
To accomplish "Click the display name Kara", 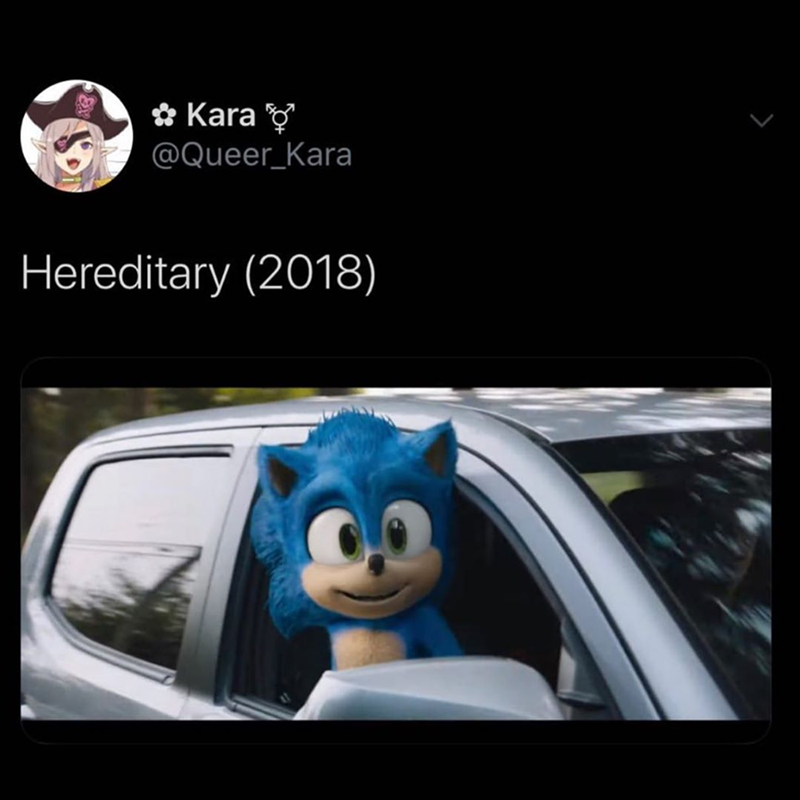I will 220,115.
